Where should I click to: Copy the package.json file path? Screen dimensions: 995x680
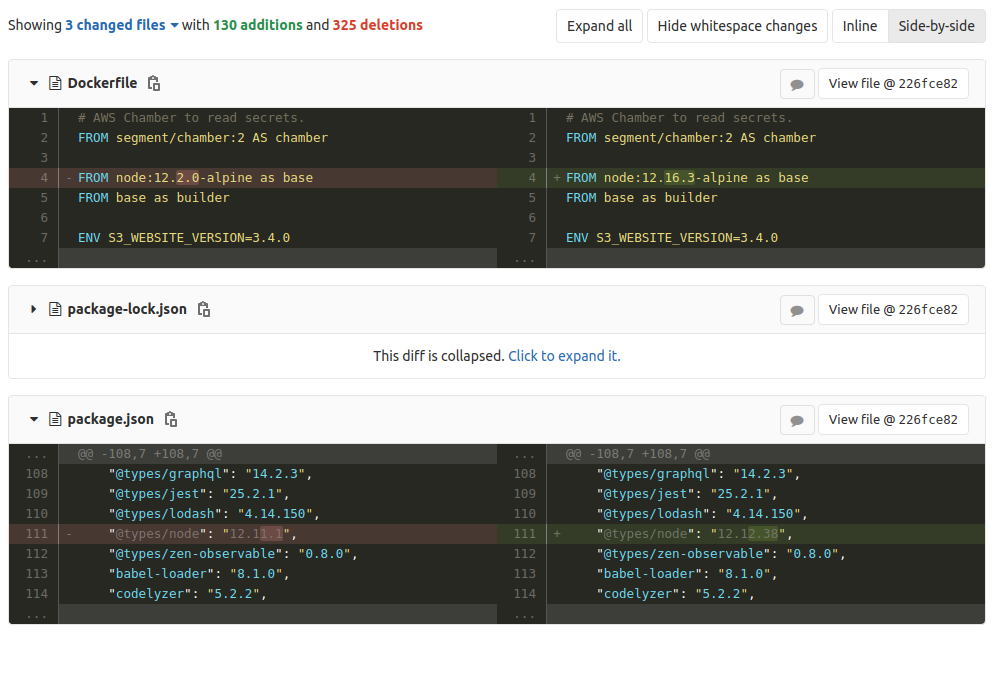tap(170, 419)
